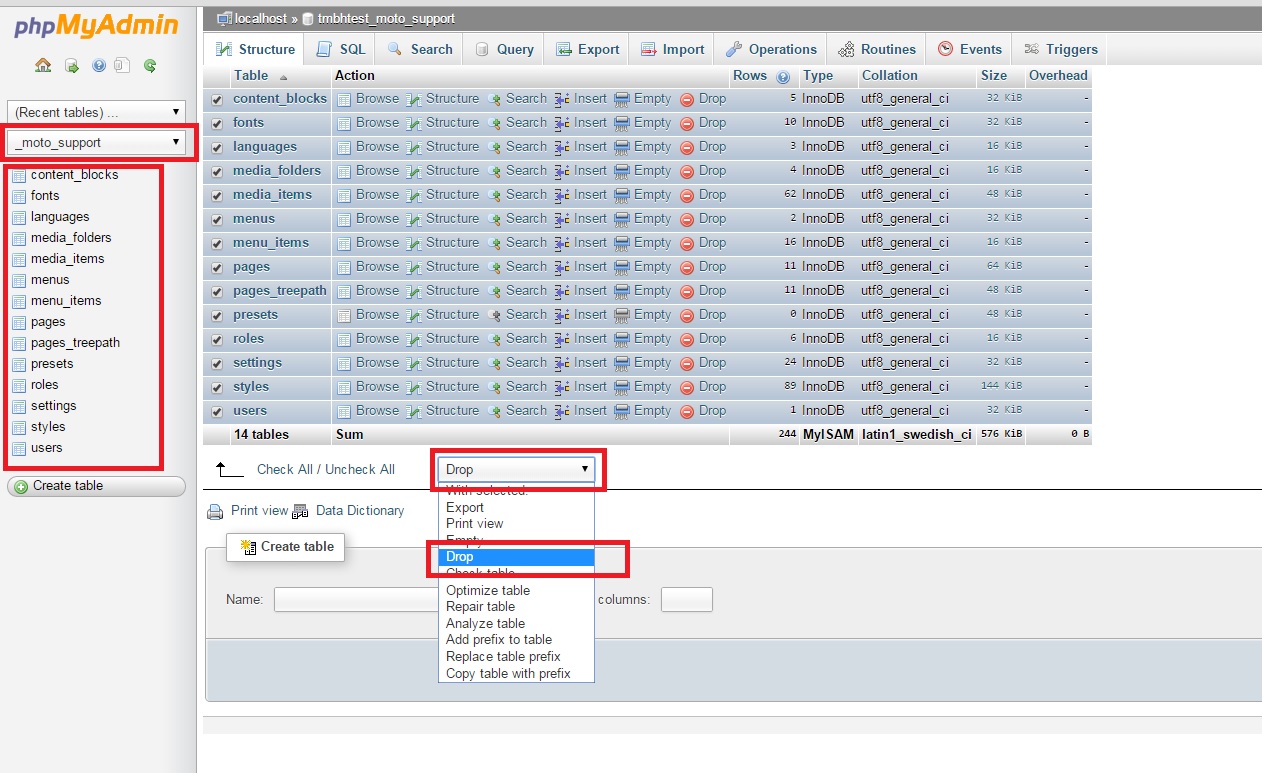Click Search icon for pages_treepath row
Viewport: 1262px width, 773px height.
pos(494,291)
